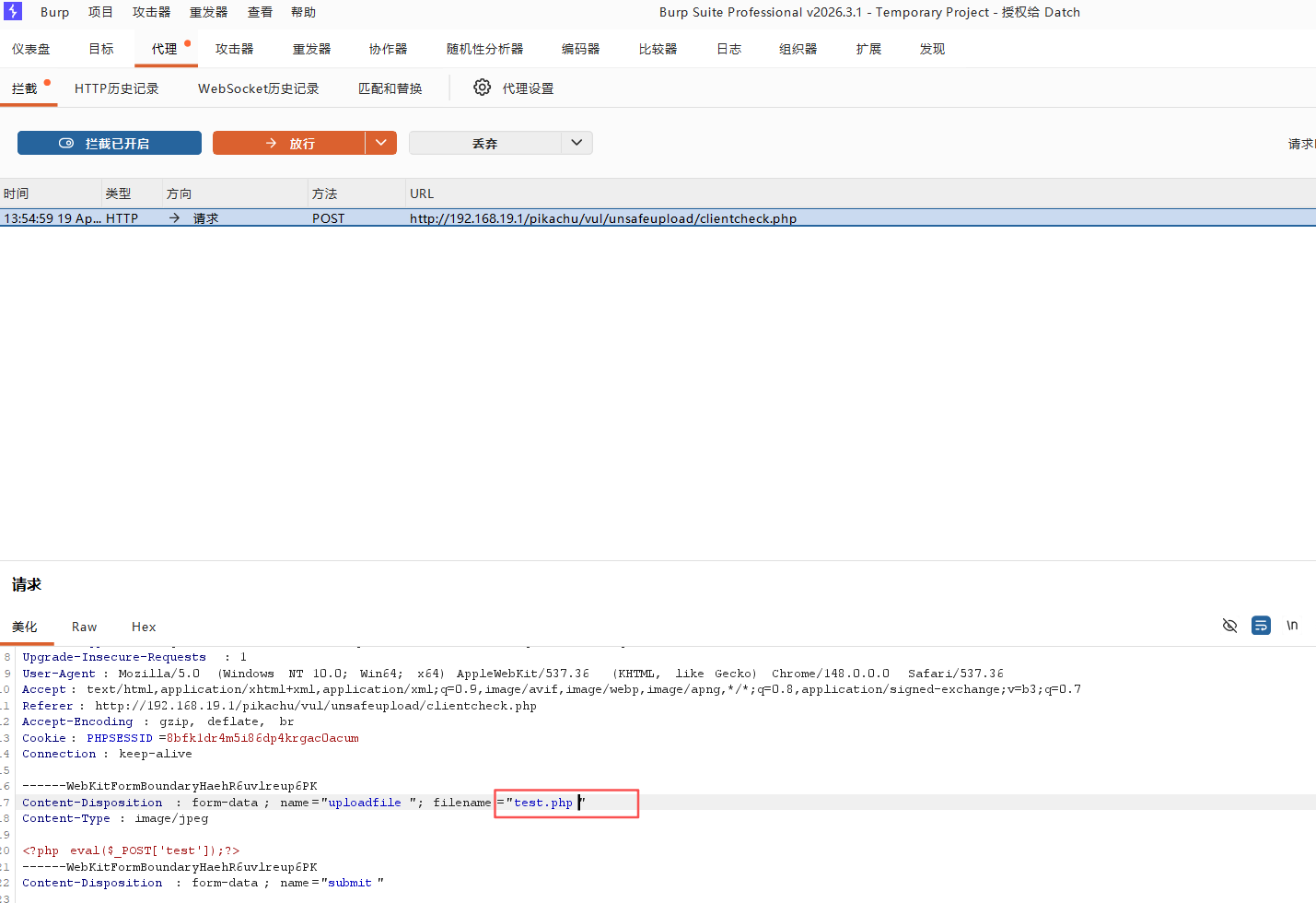The height and width of the screenshot is (903, 1316).
Task: Open the 重发器 menu in menu bar
Action: click(x=208, y=12)
